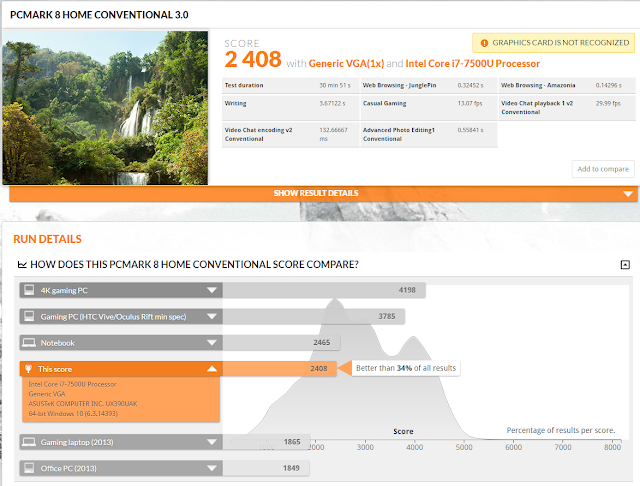Click the Casual Gaming result
Viewport: 640px width, 486px height.
tap(429, 108)
